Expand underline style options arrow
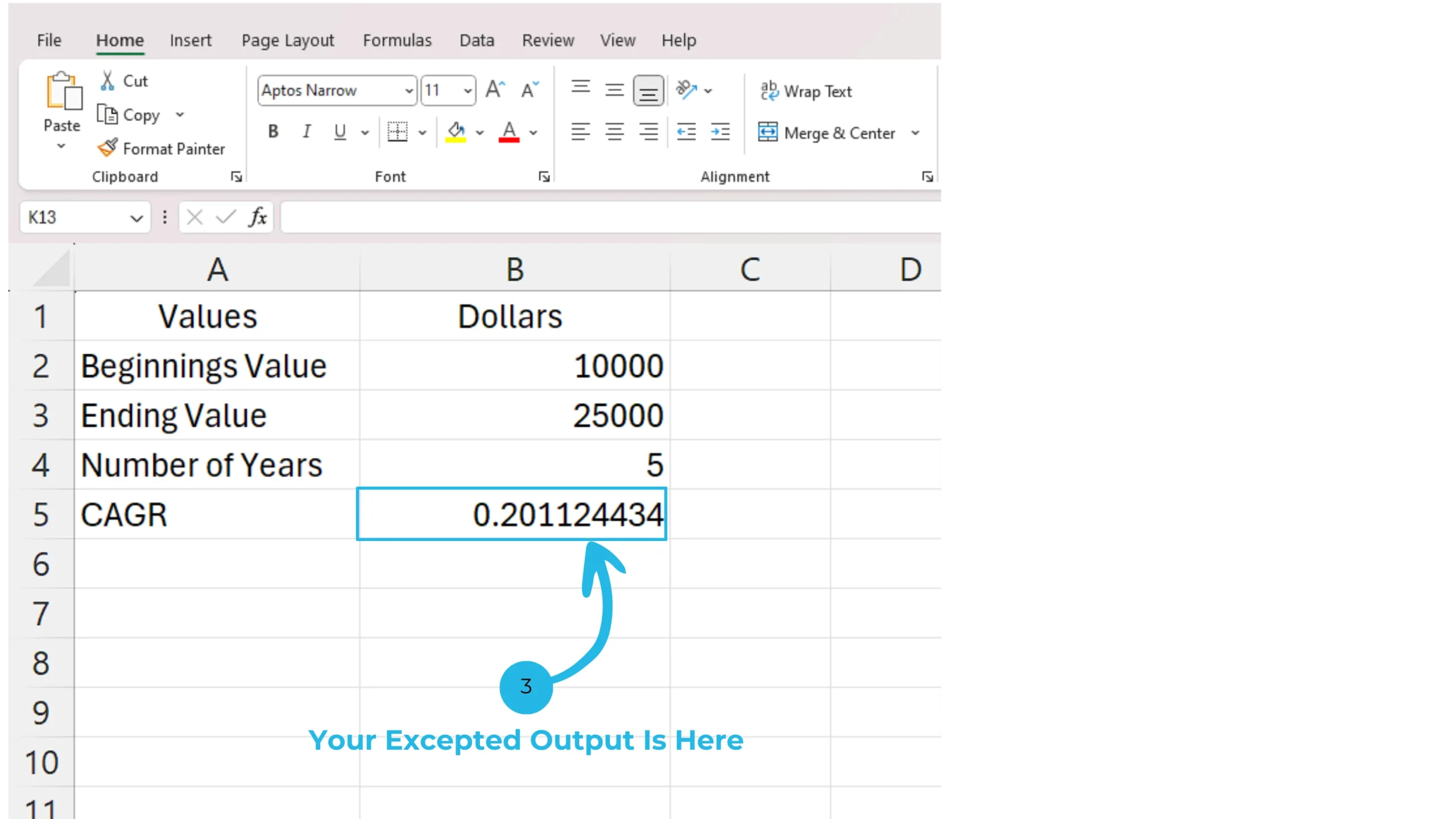 tap(365, 133)
